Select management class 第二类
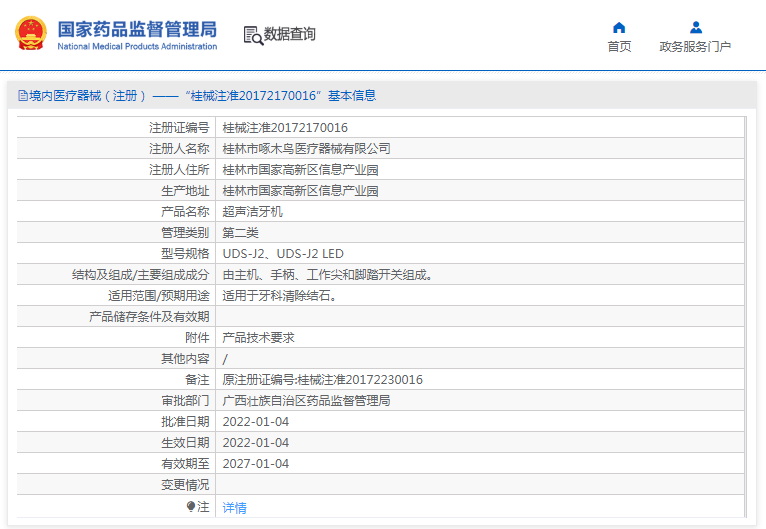Viewport: 766px width, 529px height. point(240,233)
